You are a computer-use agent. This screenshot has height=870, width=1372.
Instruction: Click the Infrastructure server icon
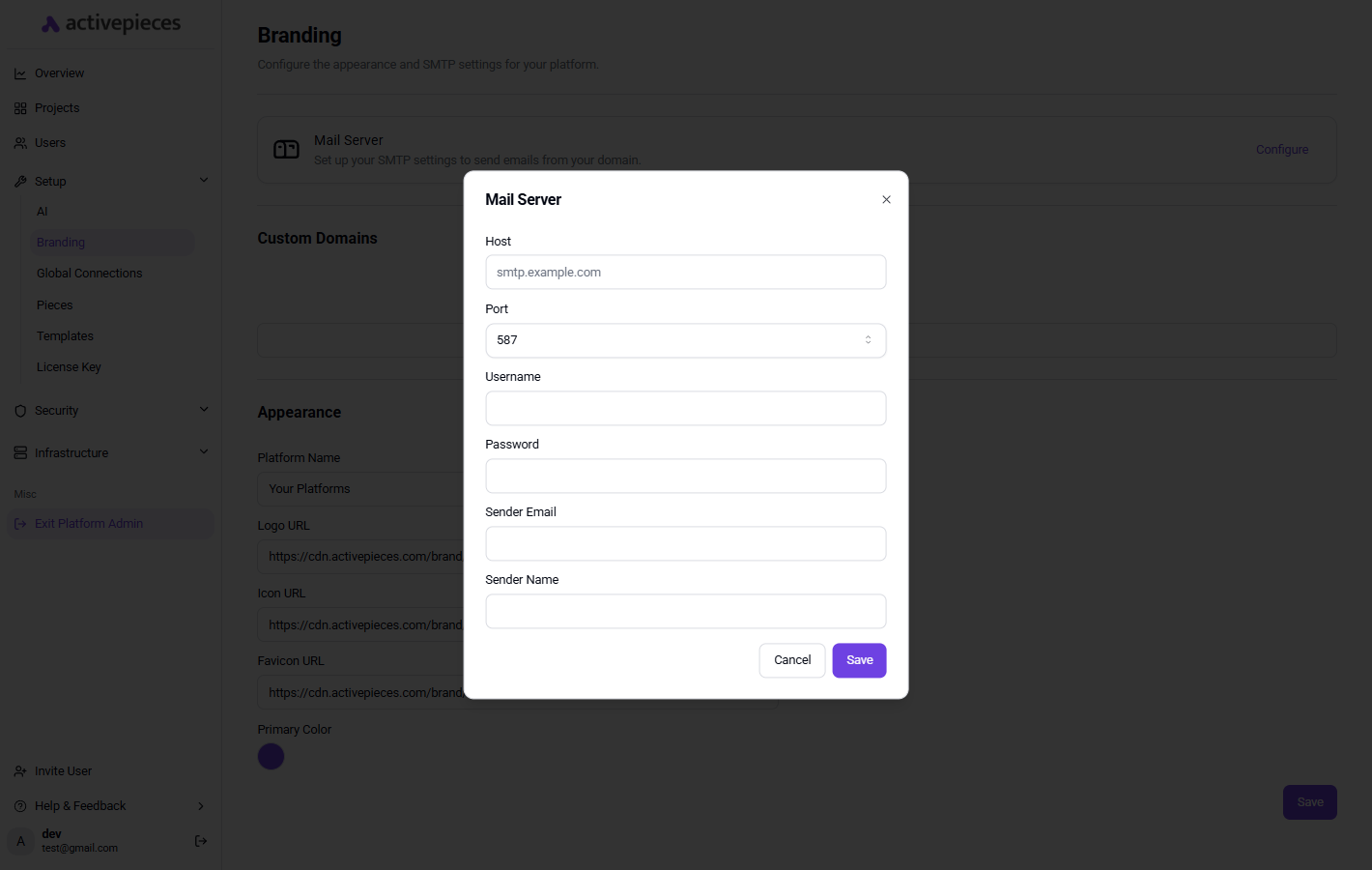(x=20, y=453)
